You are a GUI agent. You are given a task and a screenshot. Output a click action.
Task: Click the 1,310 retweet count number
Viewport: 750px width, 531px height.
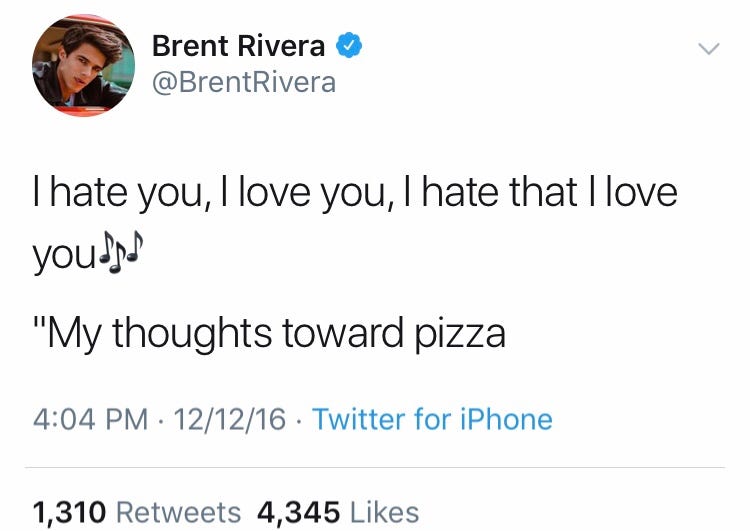(x=70, y=512)
